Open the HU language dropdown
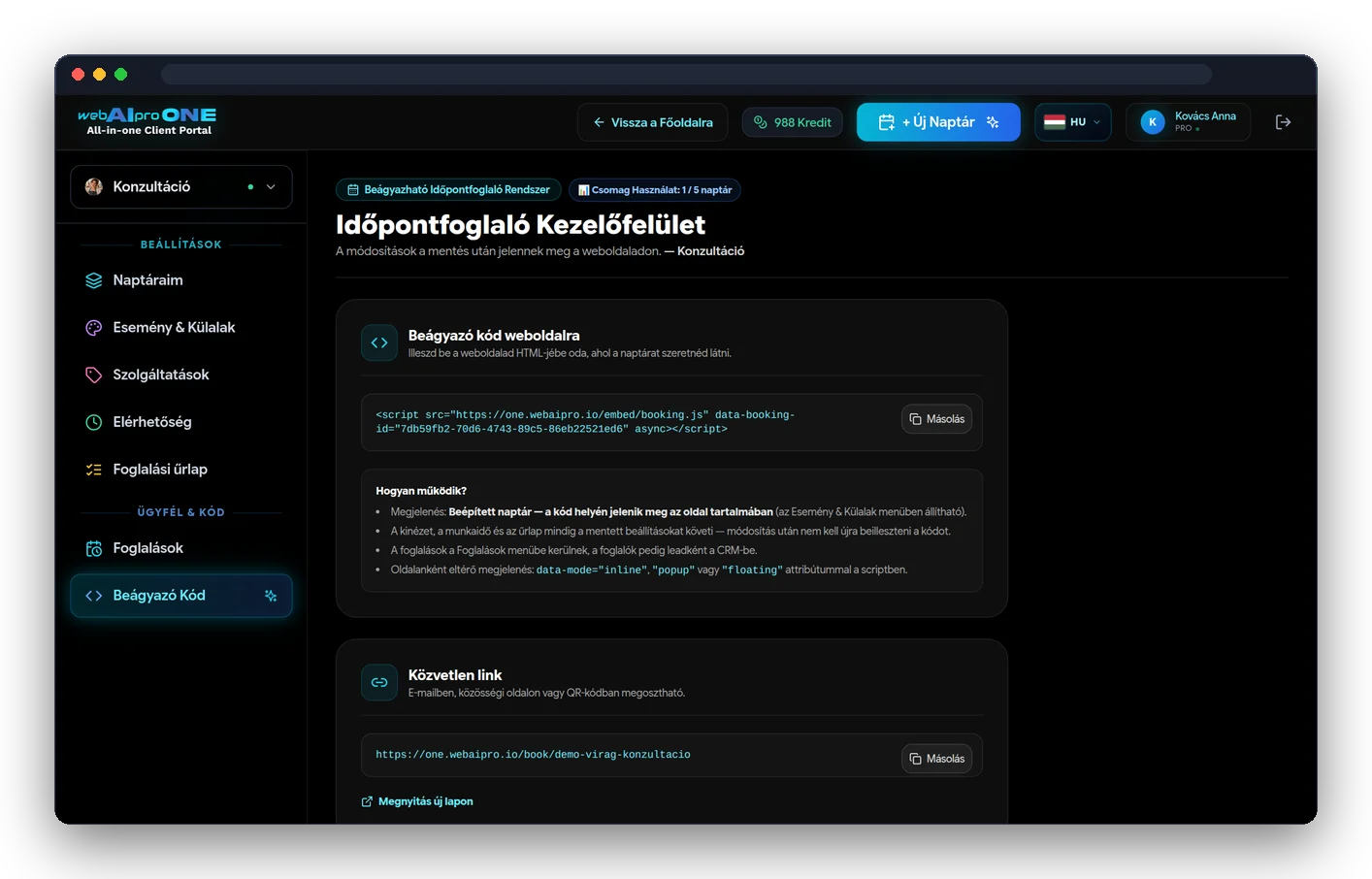Viewport: 1372px width, 879px height. pyautogui.click(x=1072, y=122)
